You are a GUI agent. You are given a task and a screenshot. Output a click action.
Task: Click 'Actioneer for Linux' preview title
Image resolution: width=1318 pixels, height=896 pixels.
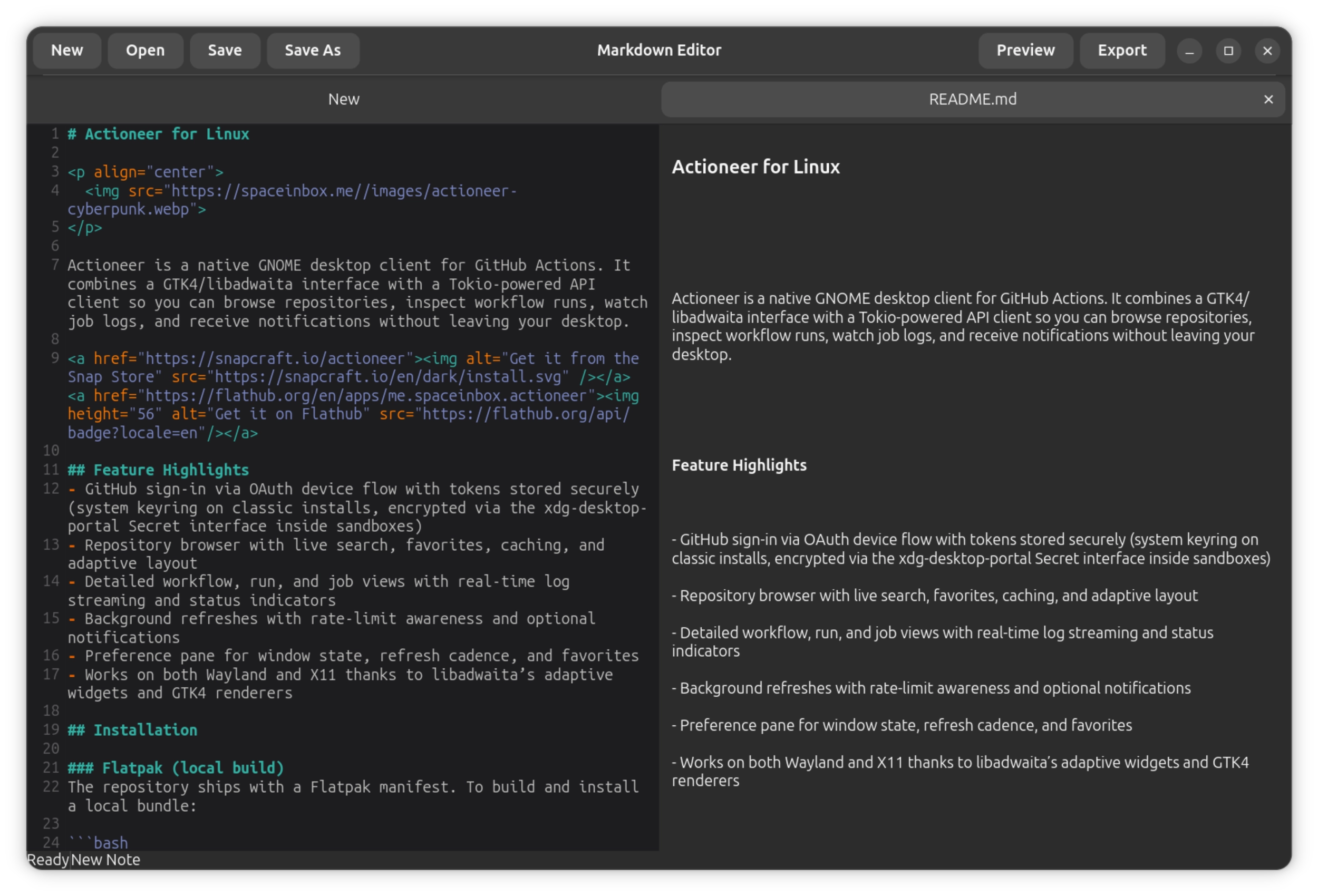click(755, 167)
